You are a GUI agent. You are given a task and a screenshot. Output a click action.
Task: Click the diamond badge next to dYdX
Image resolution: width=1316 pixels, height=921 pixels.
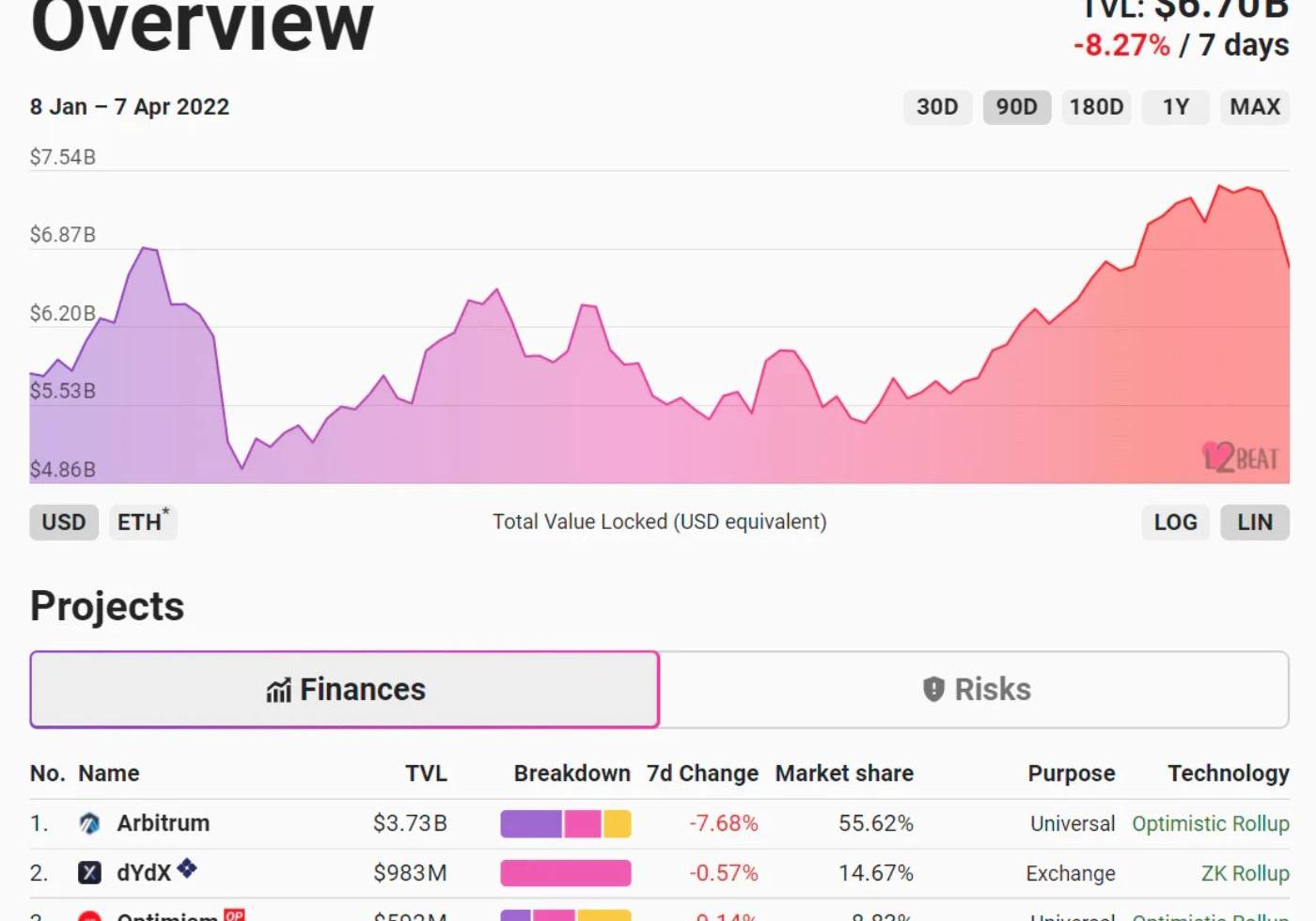tap(187, 868)
